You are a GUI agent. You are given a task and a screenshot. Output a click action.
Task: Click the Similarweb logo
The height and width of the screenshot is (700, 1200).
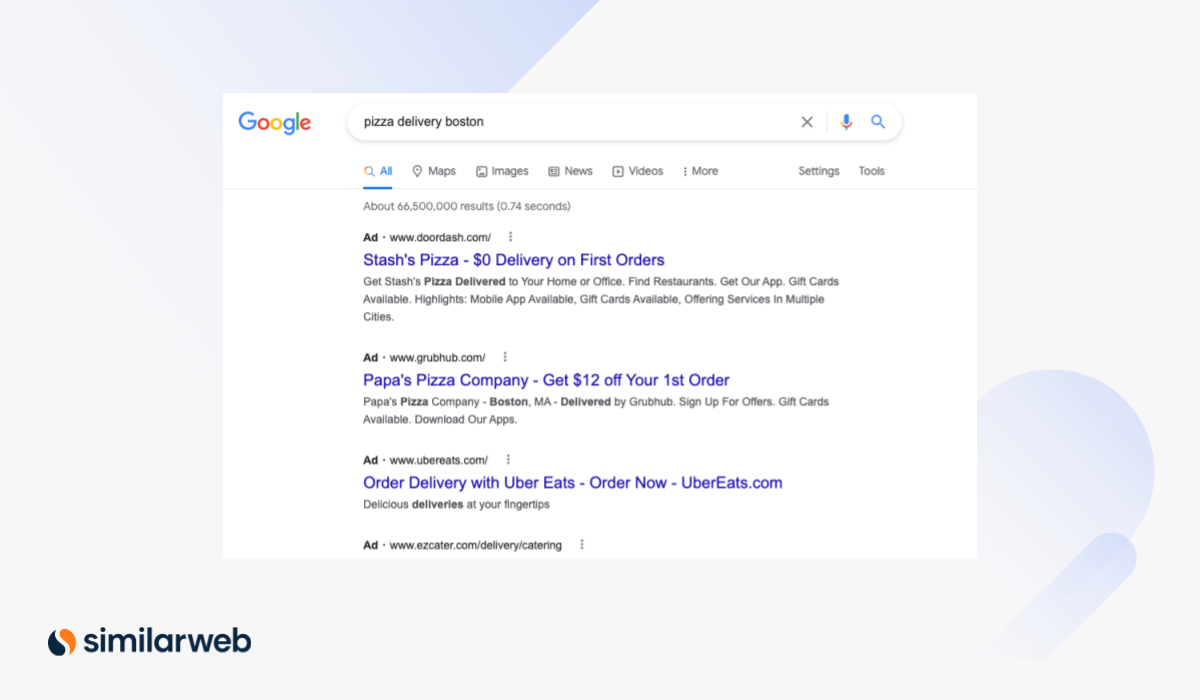click(150, 641)
